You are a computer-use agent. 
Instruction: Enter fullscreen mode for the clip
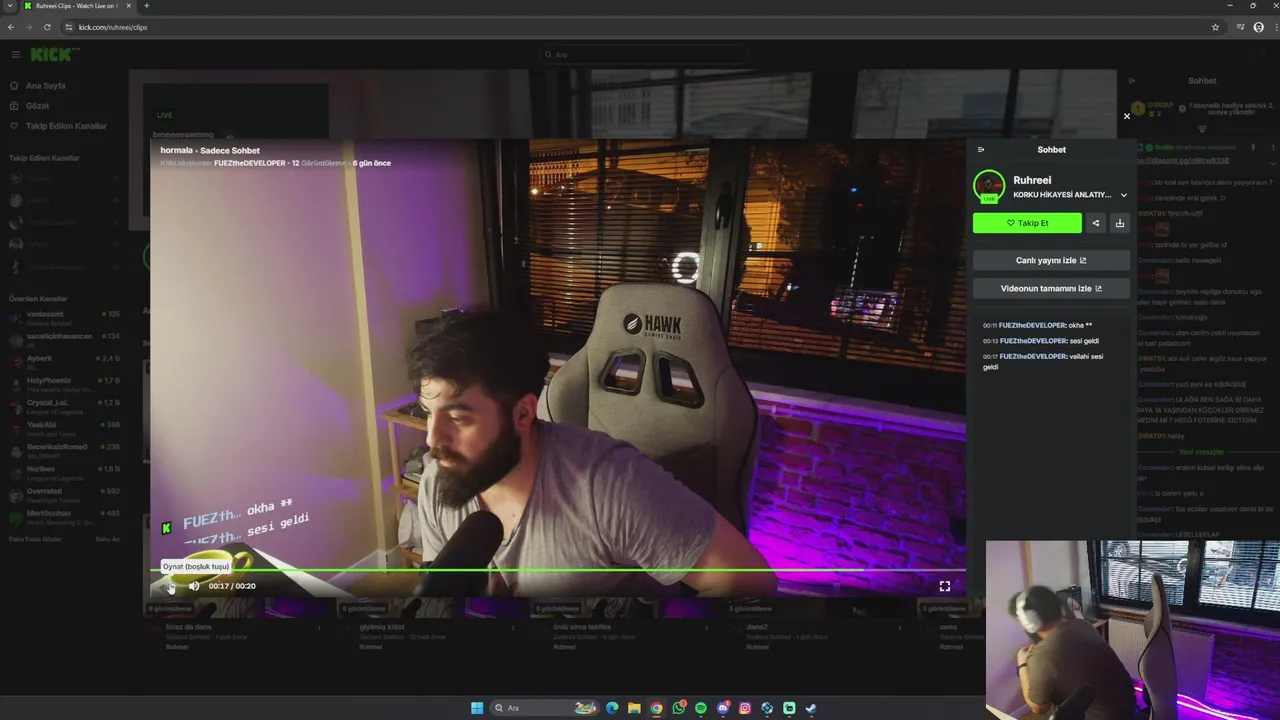tap(945, 586)
